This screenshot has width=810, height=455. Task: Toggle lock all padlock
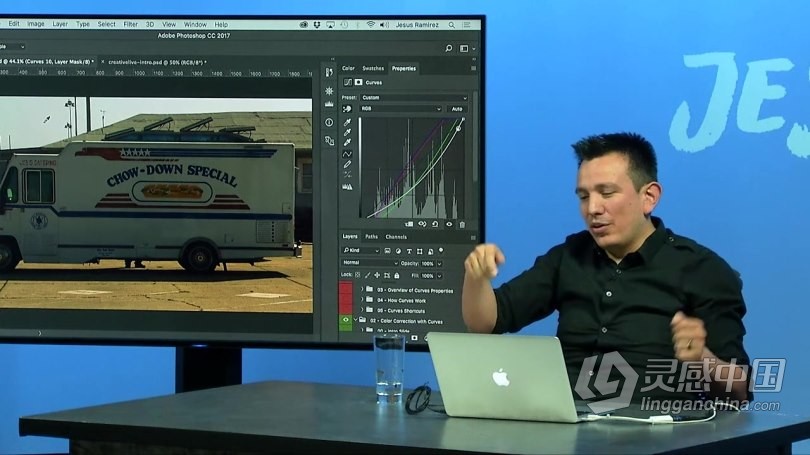pyautogui.click(x=397, y=275)
